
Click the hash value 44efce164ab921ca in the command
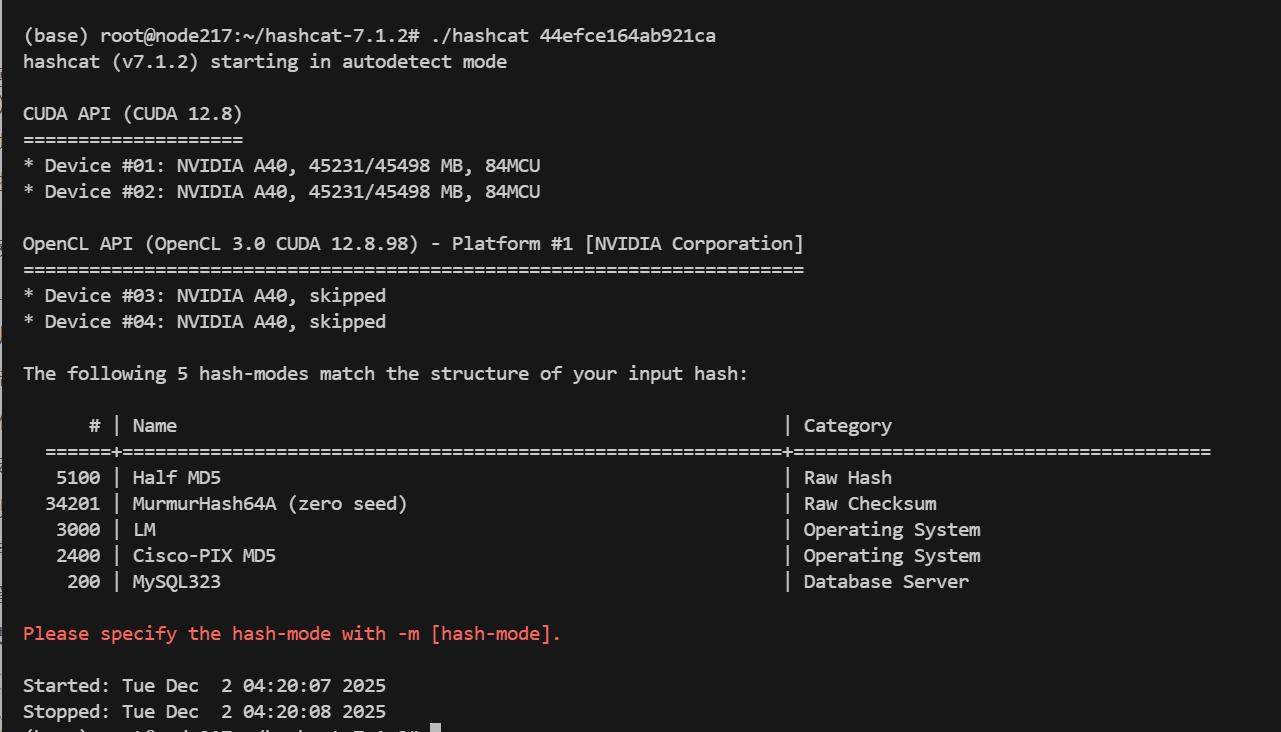click(627, 36)
